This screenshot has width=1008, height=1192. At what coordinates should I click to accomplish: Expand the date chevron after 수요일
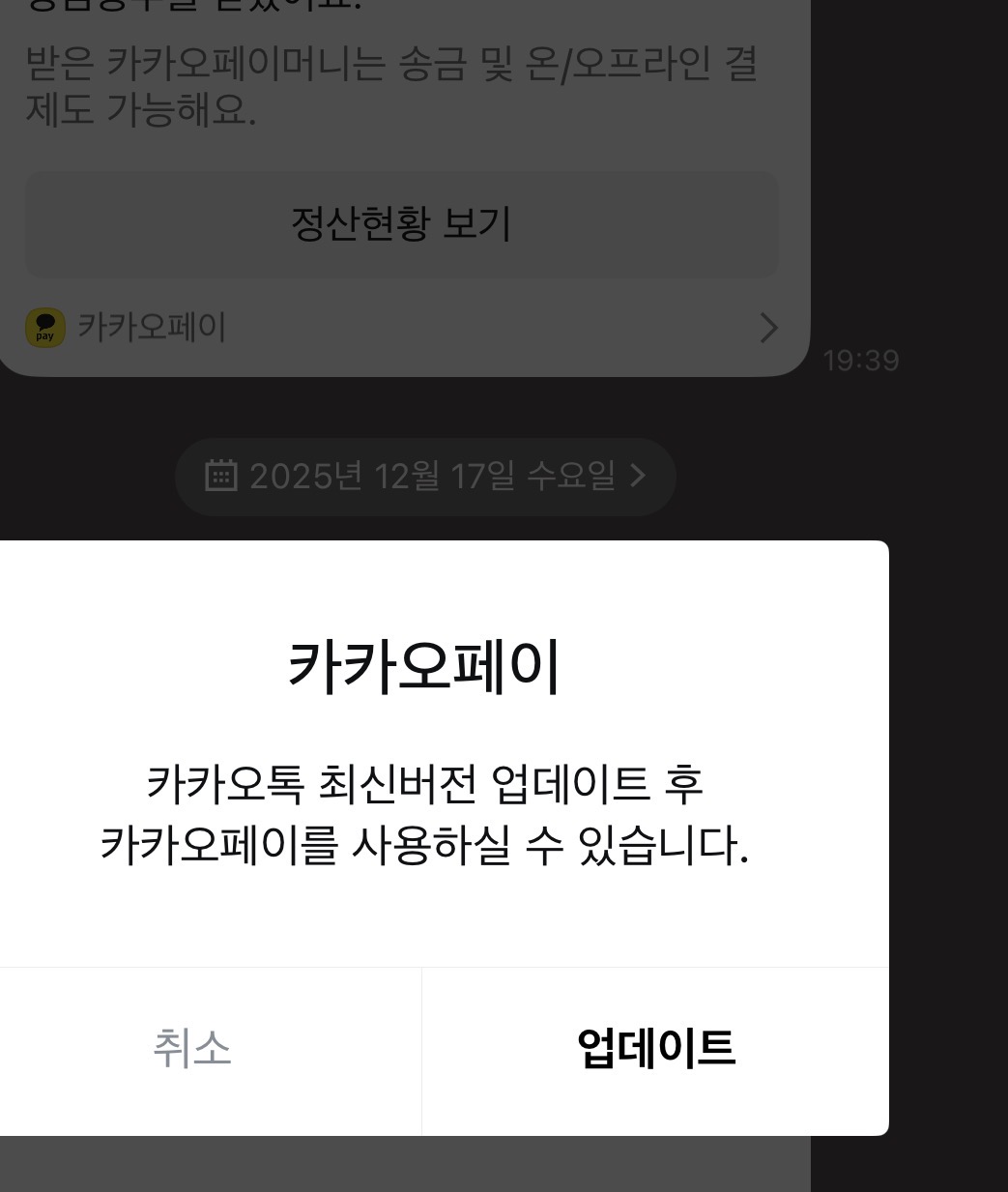(x=638, y=475)
